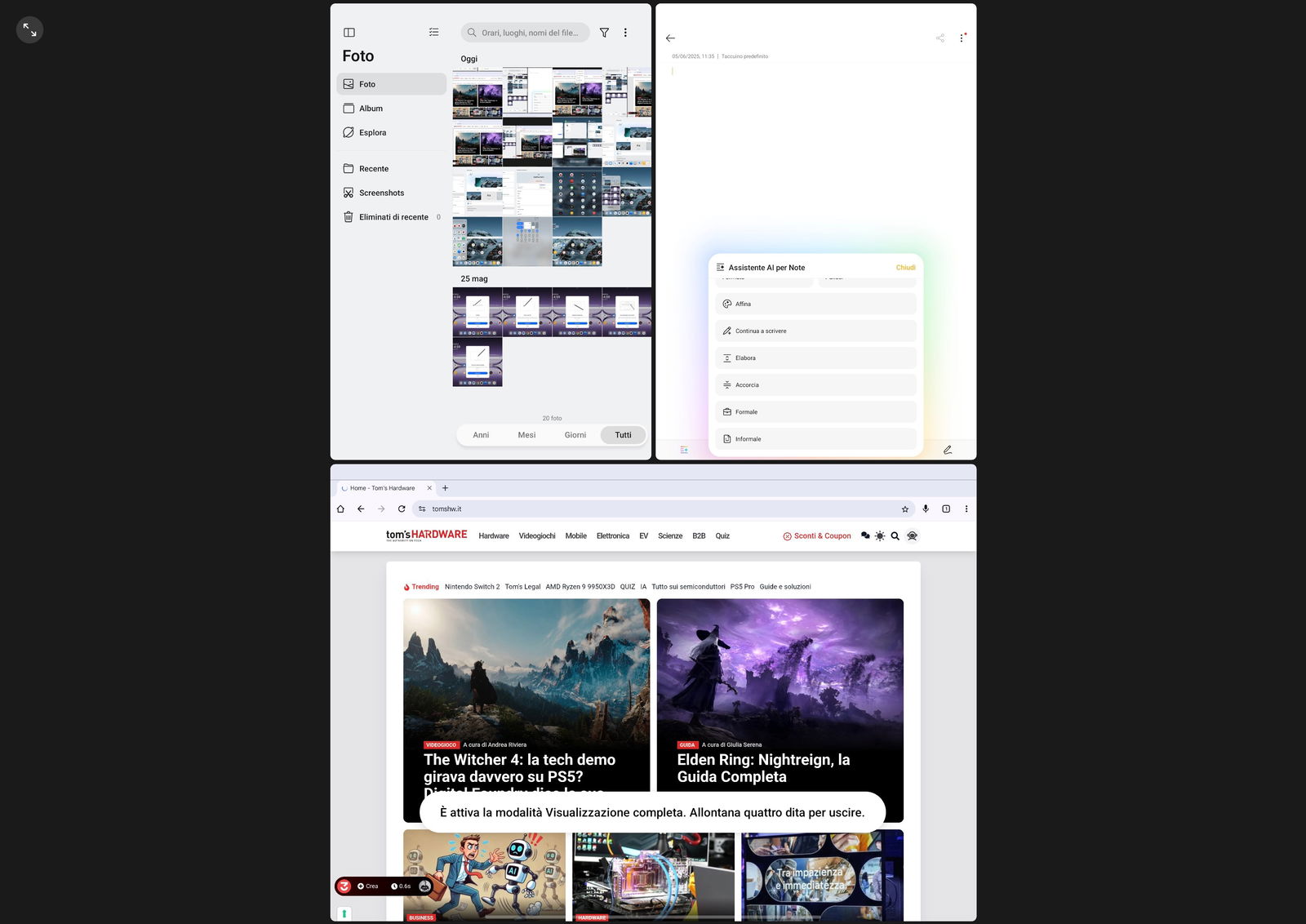
Task: Open the Quiz site menu
Action: tap(722, 536)
